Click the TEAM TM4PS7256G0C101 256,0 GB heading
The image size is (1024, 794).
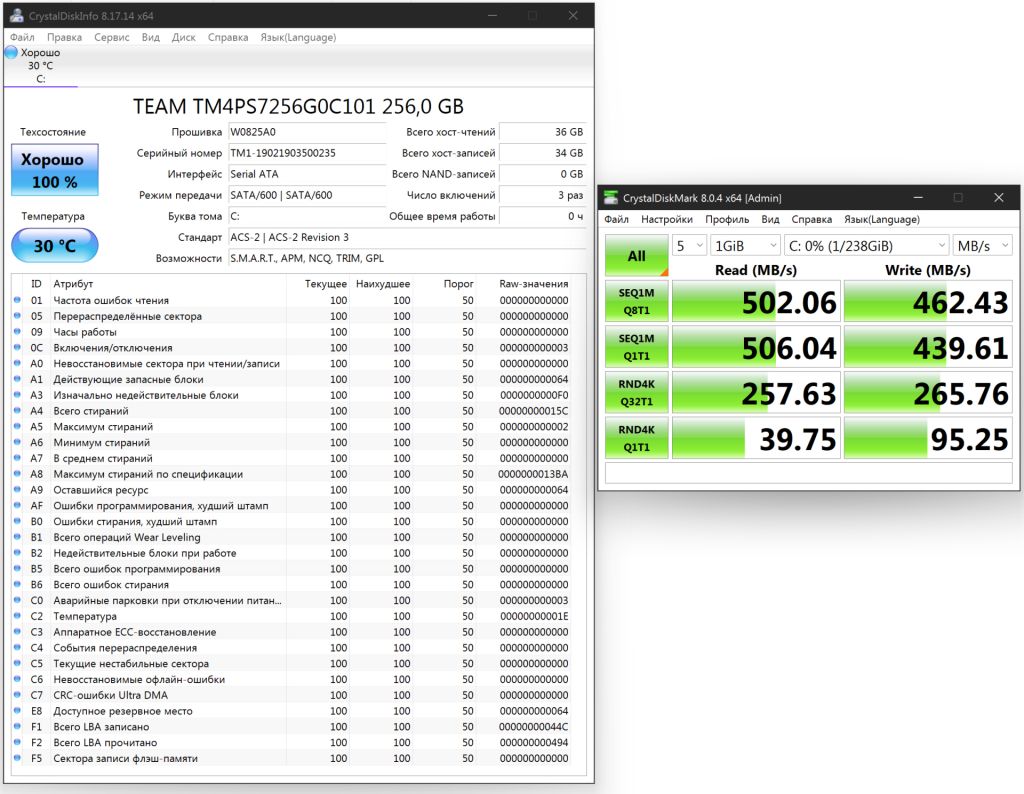[298, 106]
